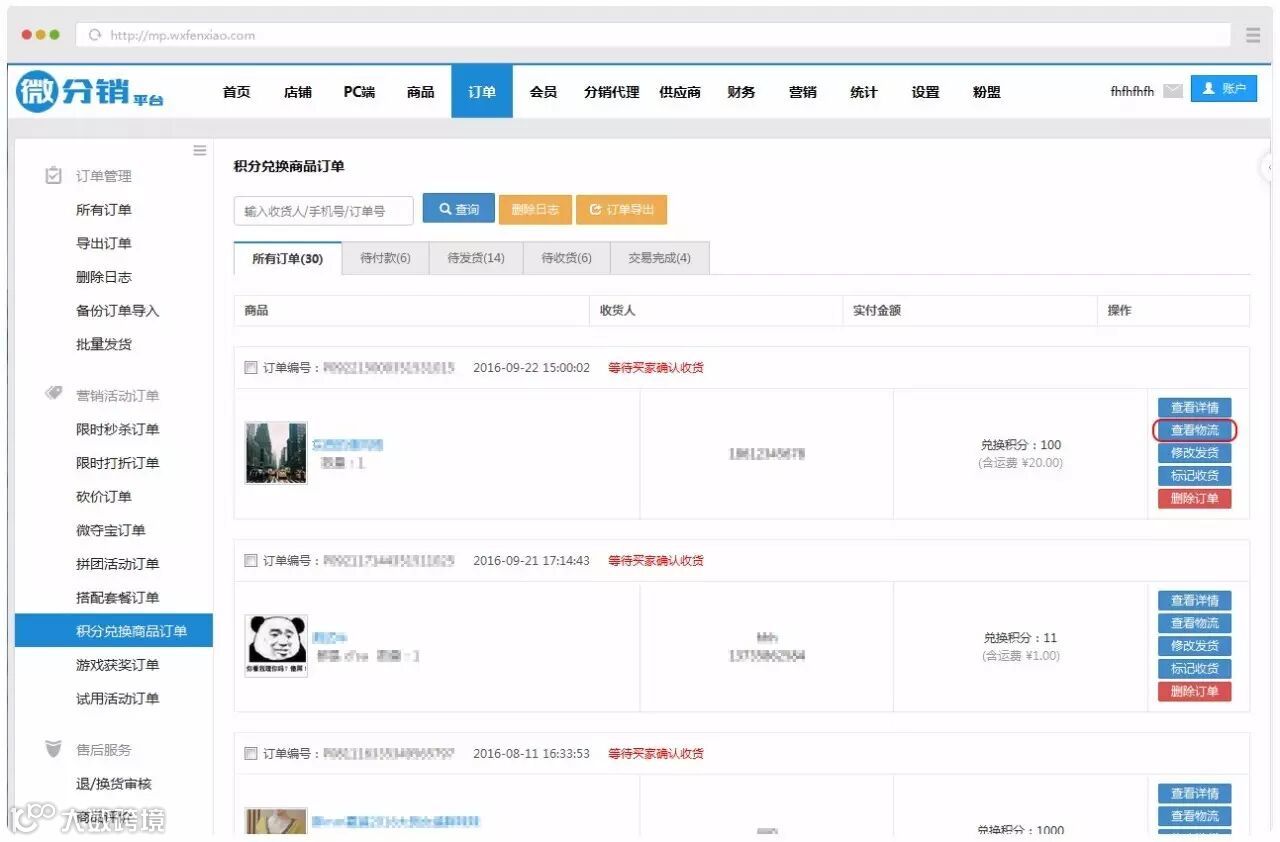Open the 店铺 top menu
The image size is (1280, 842).
pyautogui.click(x=298, y=92)
